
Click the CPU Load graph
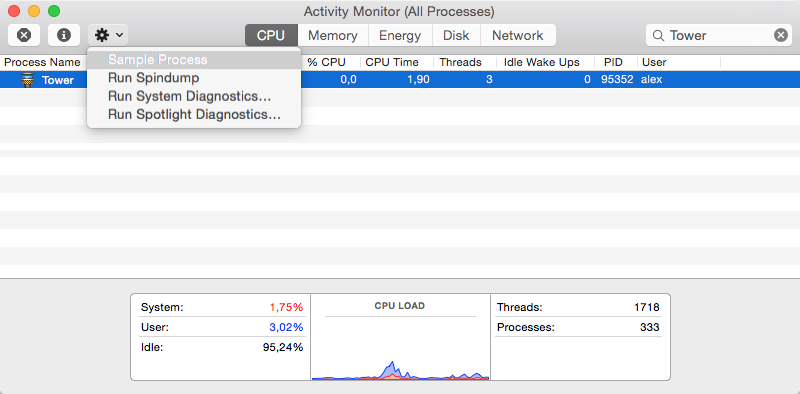(x=401, y=349)
